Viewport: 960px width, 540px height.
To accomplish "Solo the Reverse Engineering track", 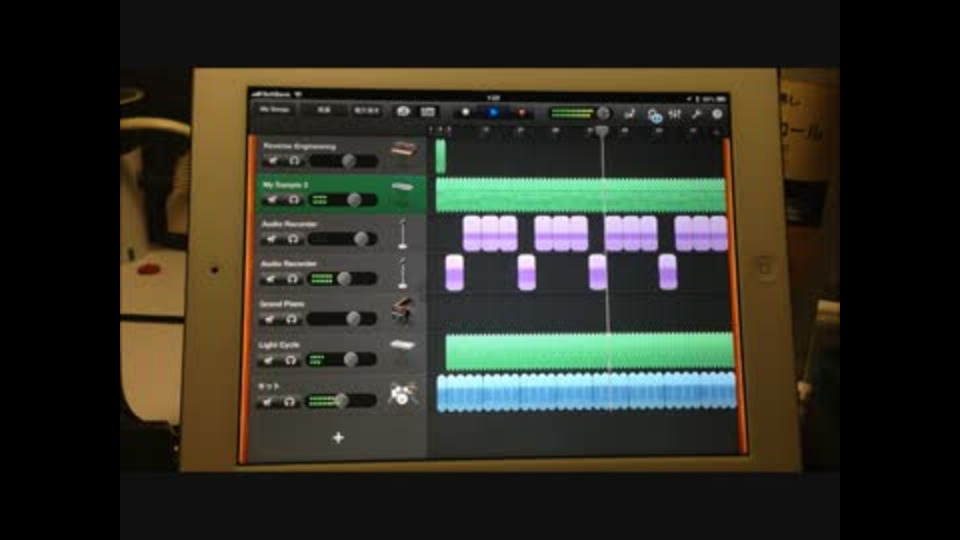I will pyautogui.click(x=294, y=161).
